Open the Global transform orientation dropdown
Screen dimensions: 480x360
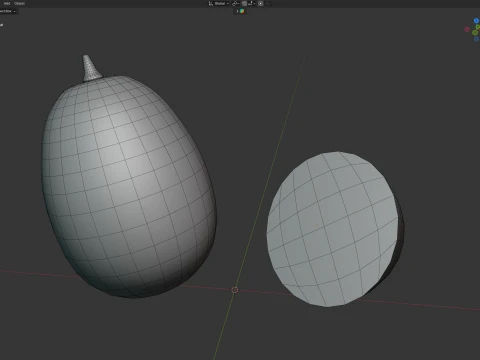click(x=221, y=3)
